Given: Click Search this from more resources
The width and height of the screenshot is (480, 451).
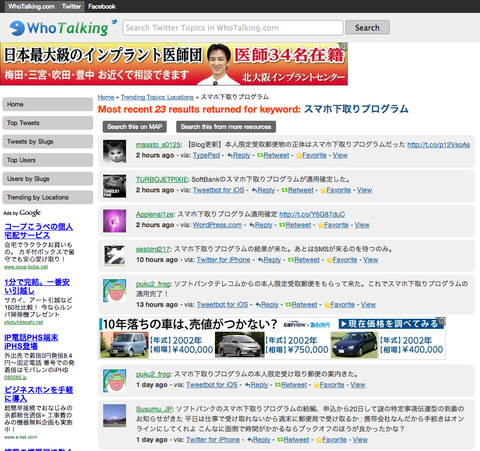Looking at the screenshot, I should pyautogui.click(x=226, y=127).
